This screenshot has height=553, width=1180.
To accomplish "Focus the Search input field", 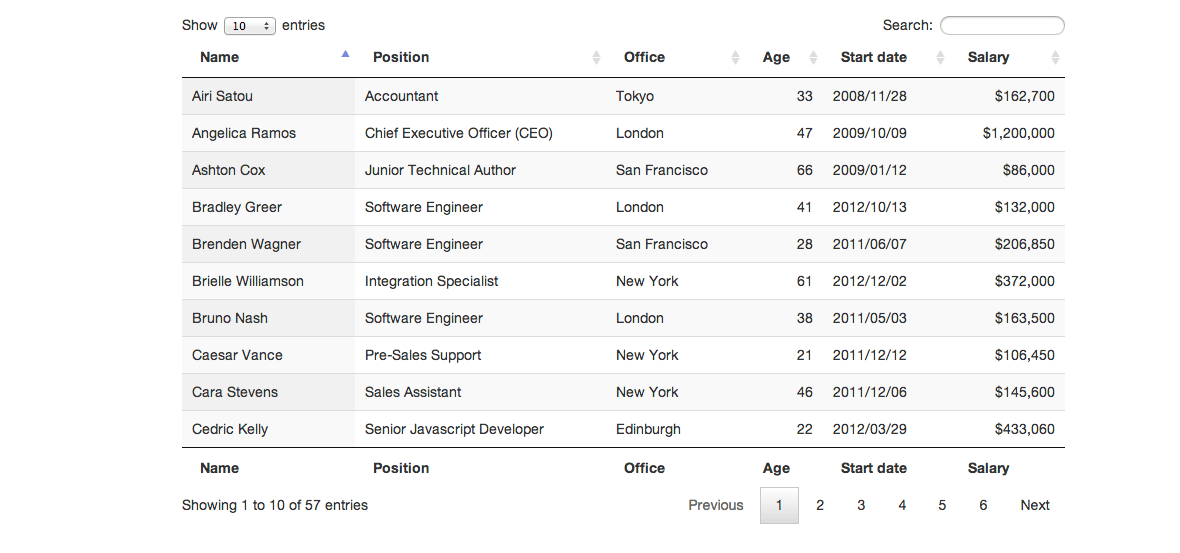I will coord(1002,26).
